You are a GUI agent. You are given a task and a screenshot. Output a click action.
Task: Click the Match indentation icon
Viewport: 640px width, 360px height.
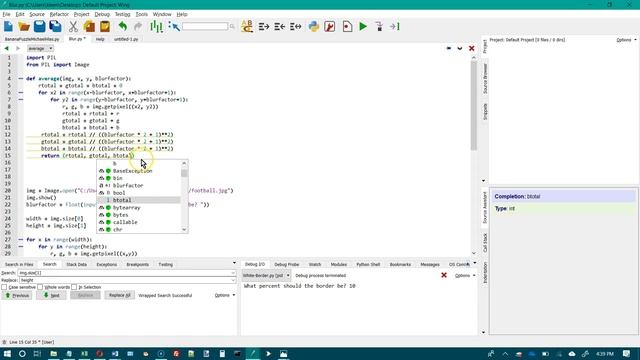(x=296, y=27)
